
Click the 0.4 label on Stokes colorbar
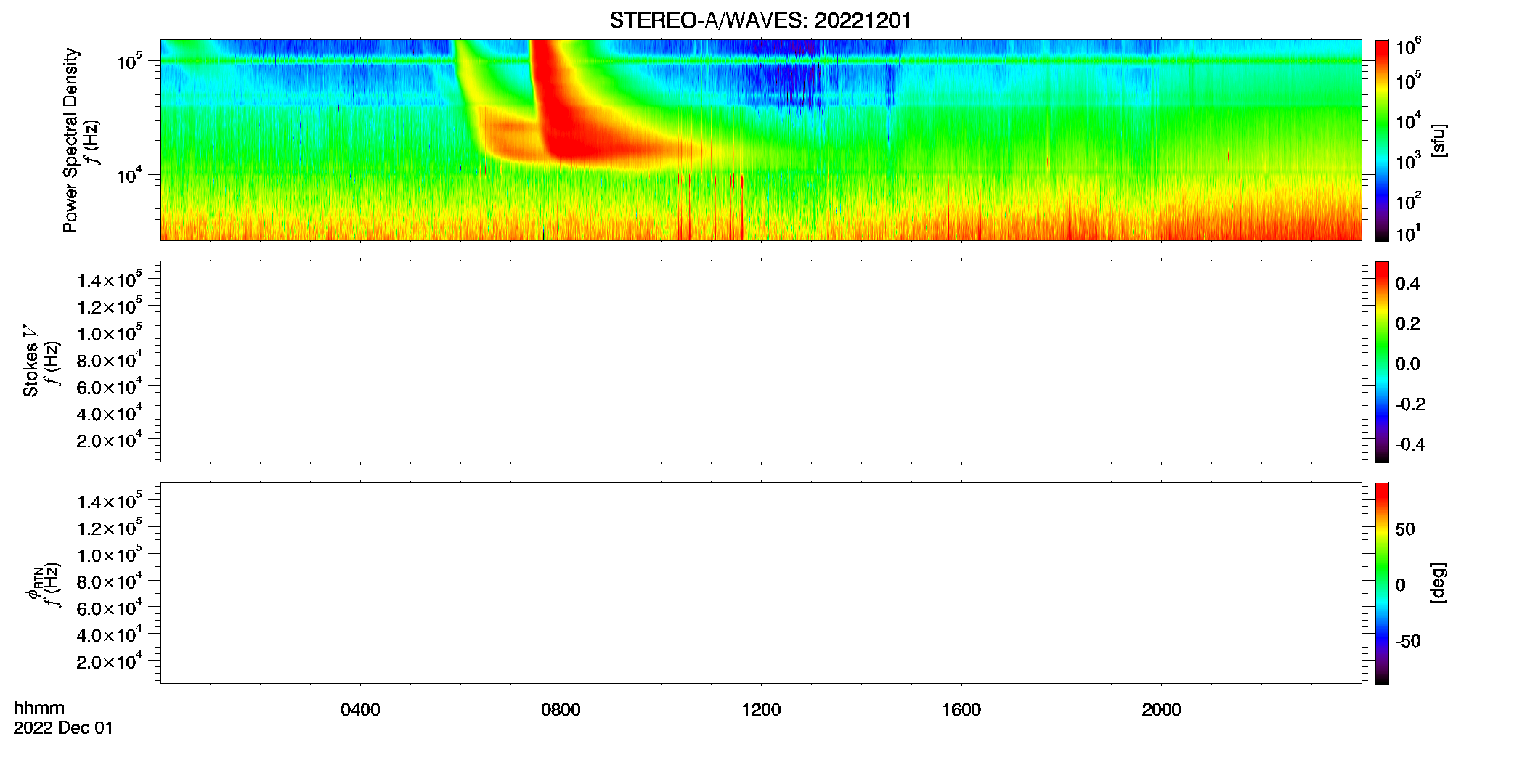pos(1407,284)
